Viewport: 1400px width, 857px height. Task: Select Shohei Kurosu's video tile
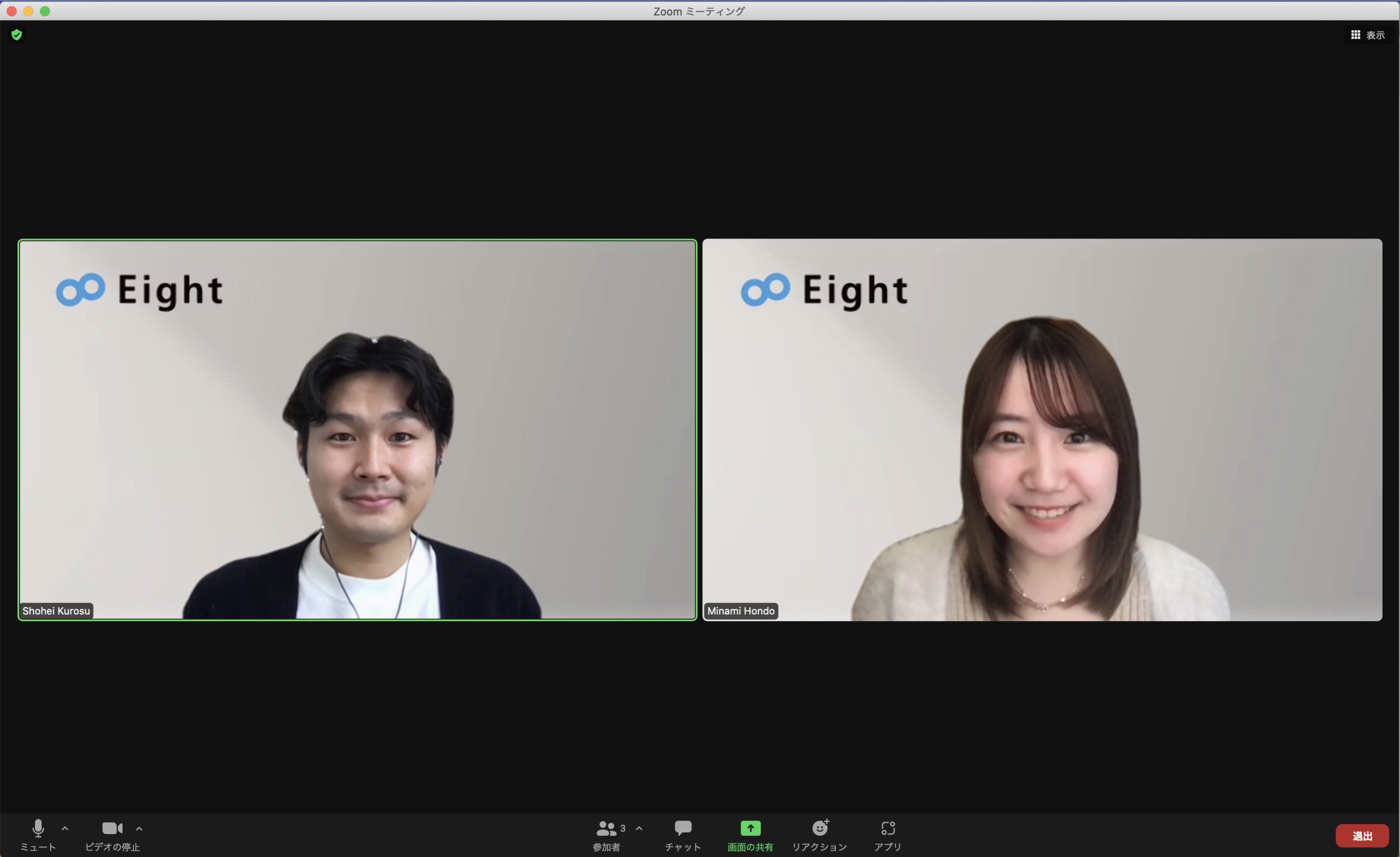pyautogui.click(x=358, y=430)
